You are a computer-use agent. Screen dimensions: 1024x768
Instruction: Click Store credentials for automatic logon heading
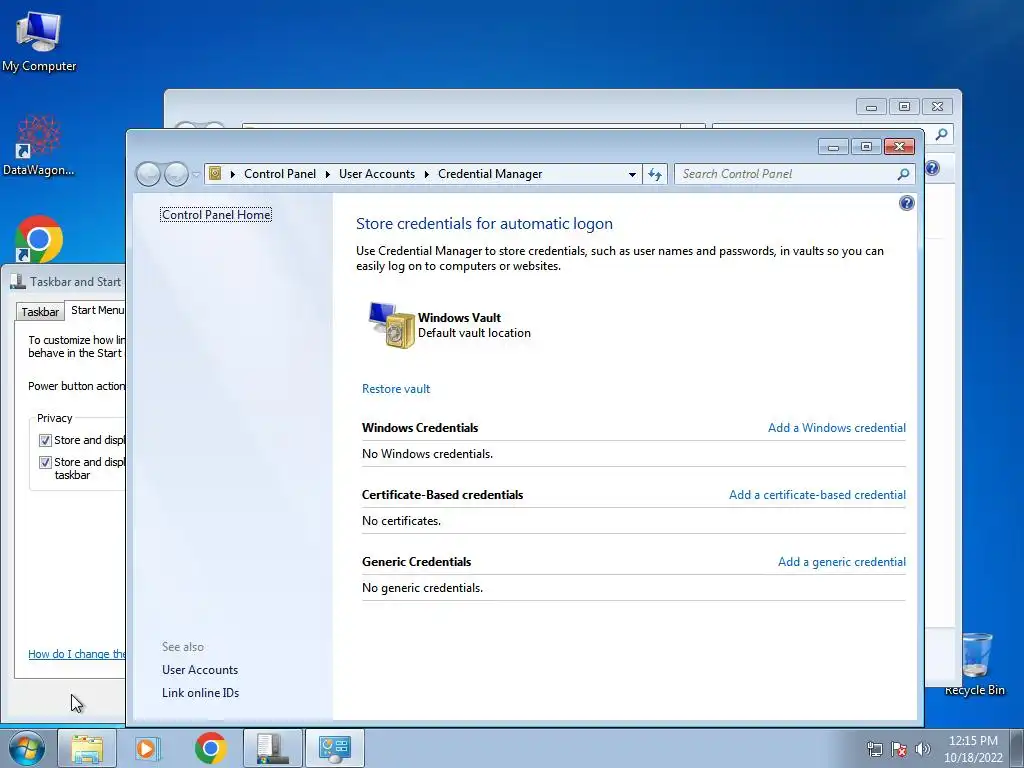click(484, 223)
